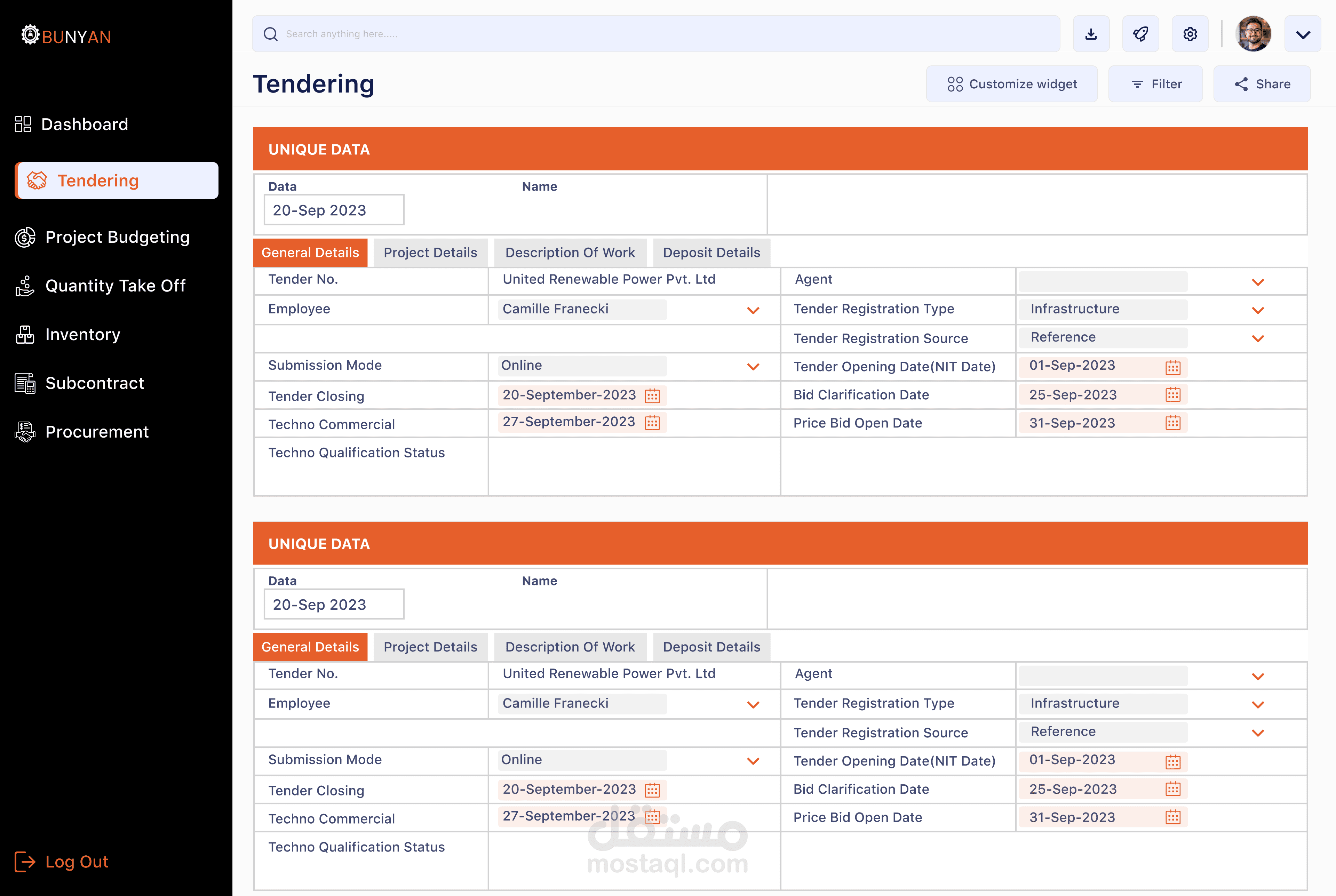Click the download icon in top bar

1090,34
